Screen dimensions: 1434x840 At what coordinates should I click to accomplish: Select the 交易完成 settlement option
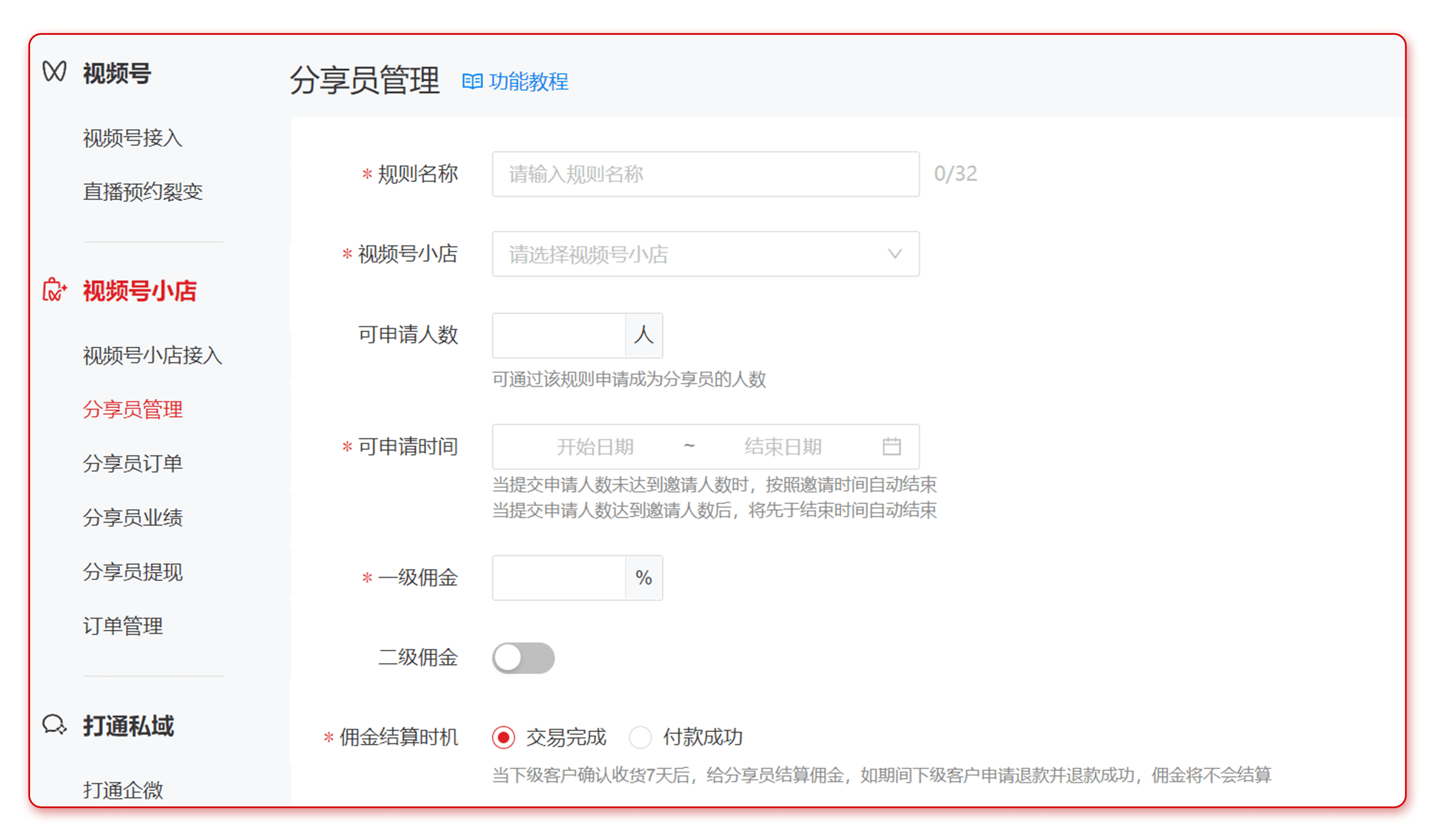503,736
